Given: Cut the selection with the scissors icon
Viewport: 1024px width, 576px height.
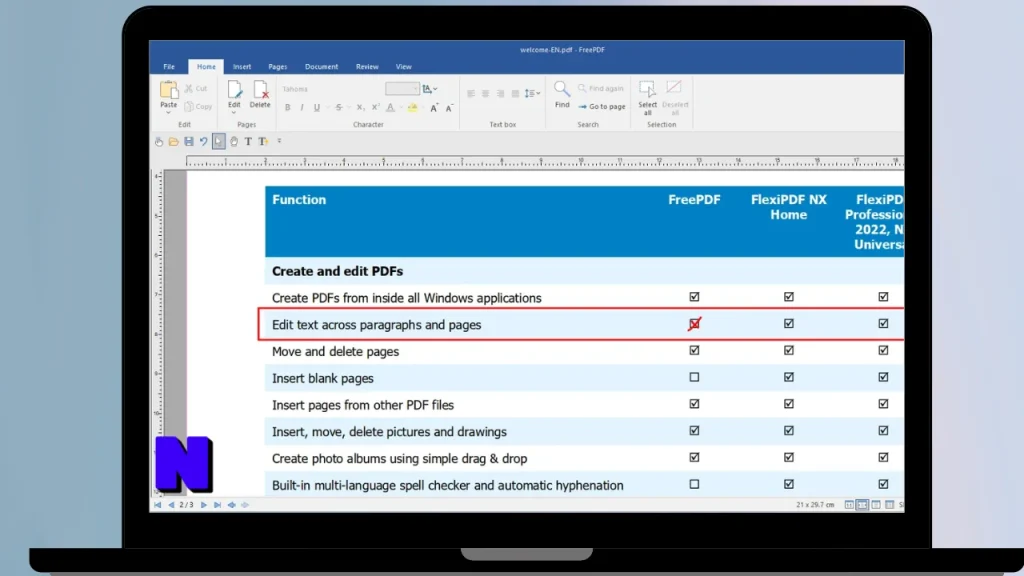Looking at the screenshot, I should 189,88.
